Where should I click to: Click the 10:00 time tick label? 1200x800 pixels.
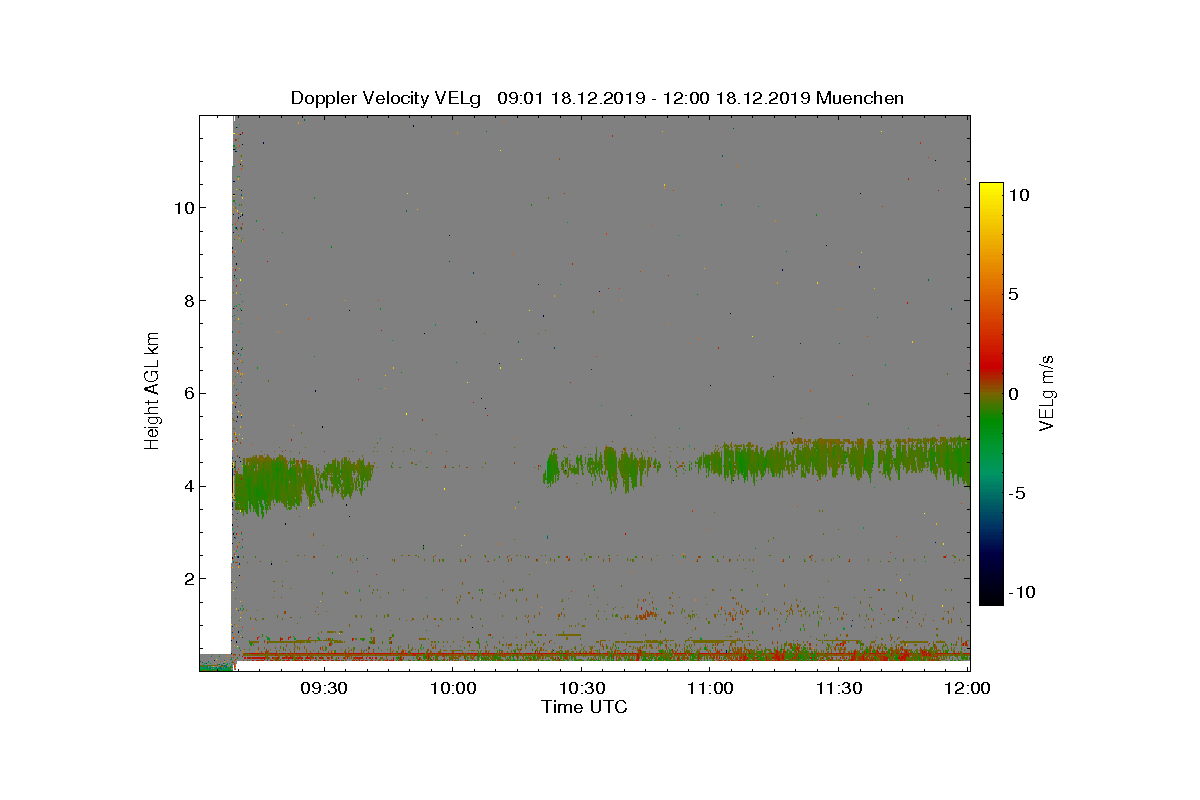coord(453,688)
